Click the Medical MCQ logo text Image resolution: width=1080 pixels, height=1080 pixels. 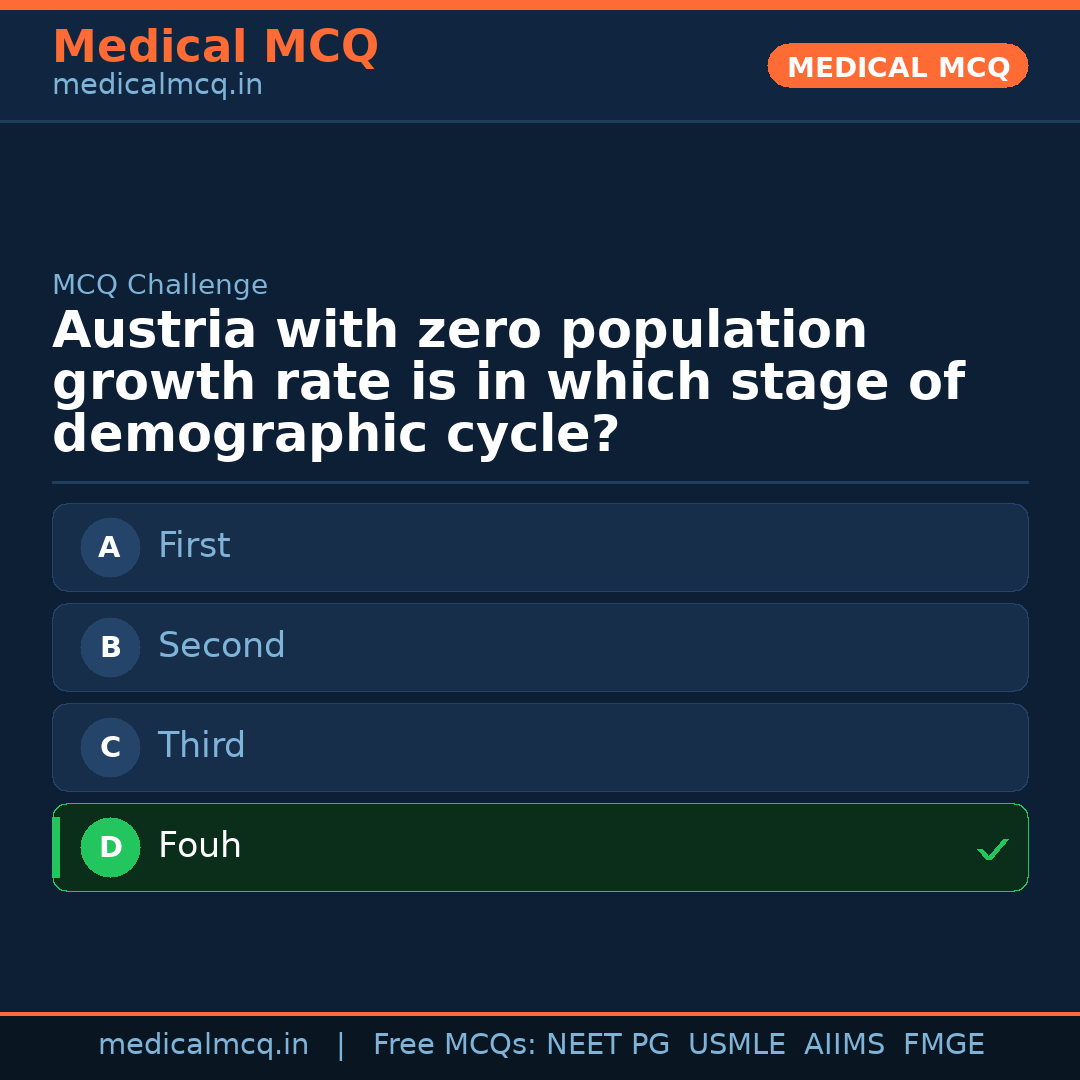tap(215, 46)
